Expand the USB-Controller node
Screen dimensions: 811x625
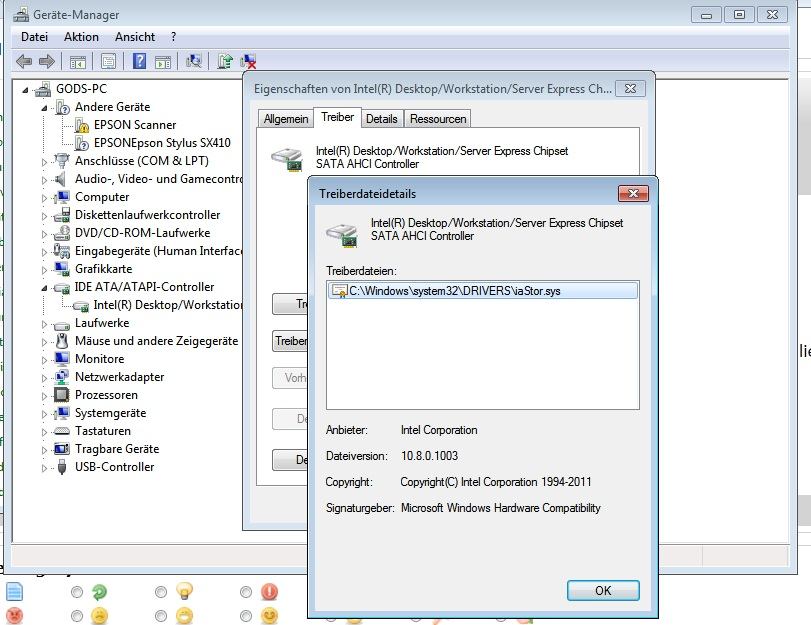tap(44, 468)
